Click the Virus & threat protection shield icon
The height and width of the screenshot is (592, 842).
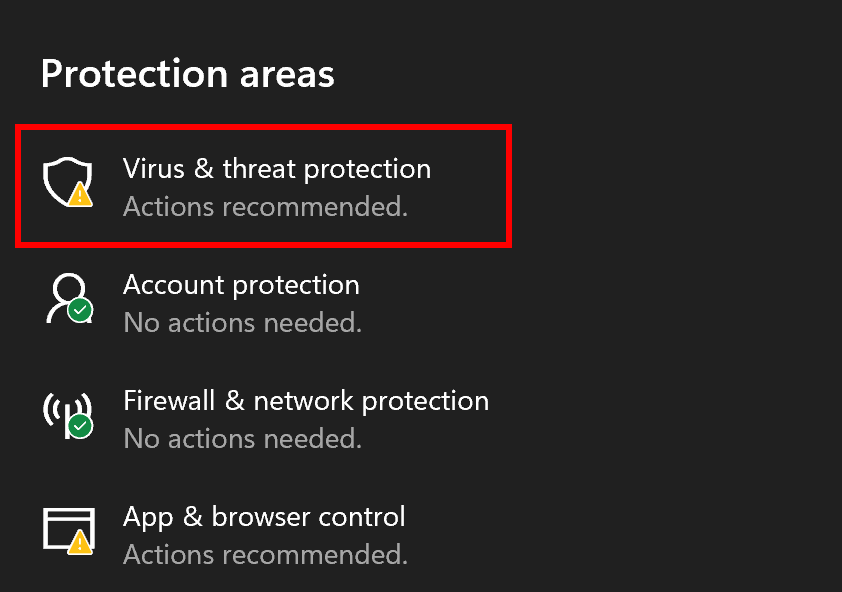pos(66,181)
